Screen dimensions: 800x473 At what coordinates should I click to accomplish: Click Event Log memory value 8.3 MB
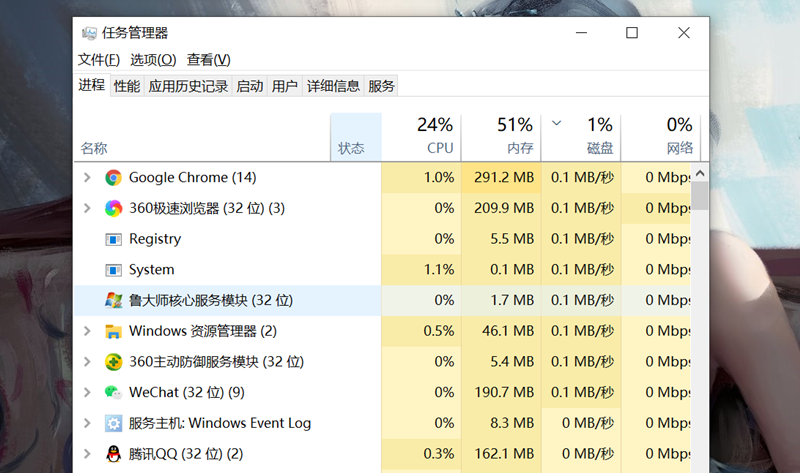[x=512, y=423]
